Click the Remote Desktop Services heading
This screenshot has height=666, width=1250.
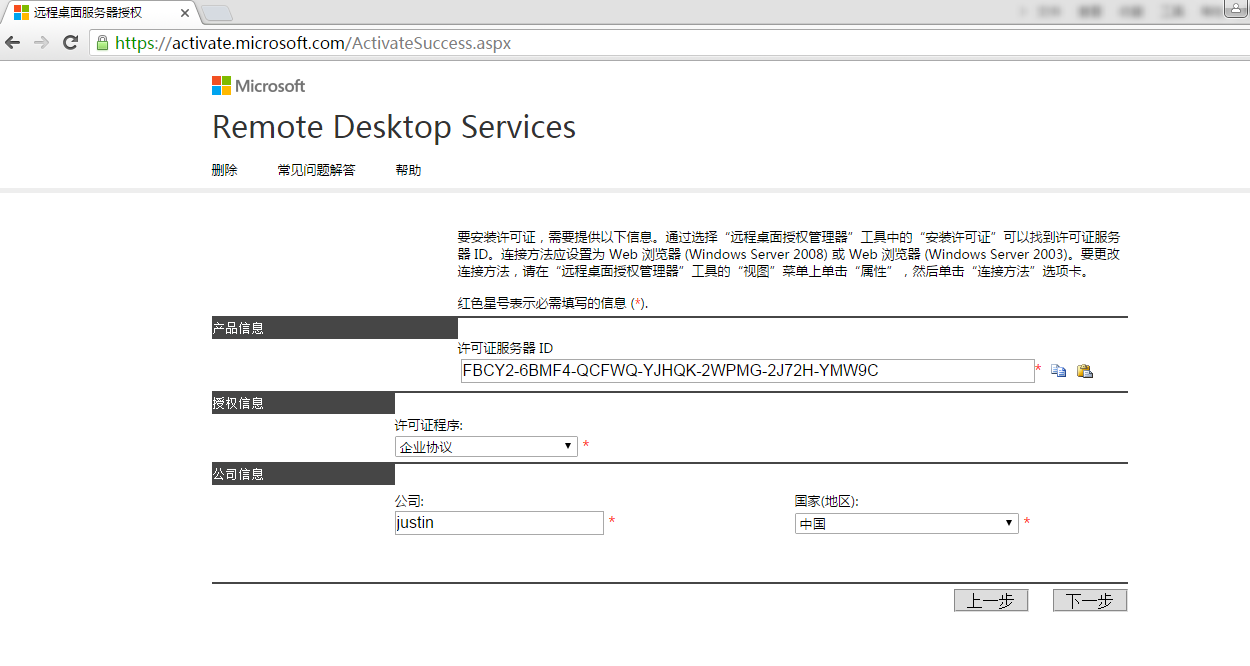[x=394, y=127]
